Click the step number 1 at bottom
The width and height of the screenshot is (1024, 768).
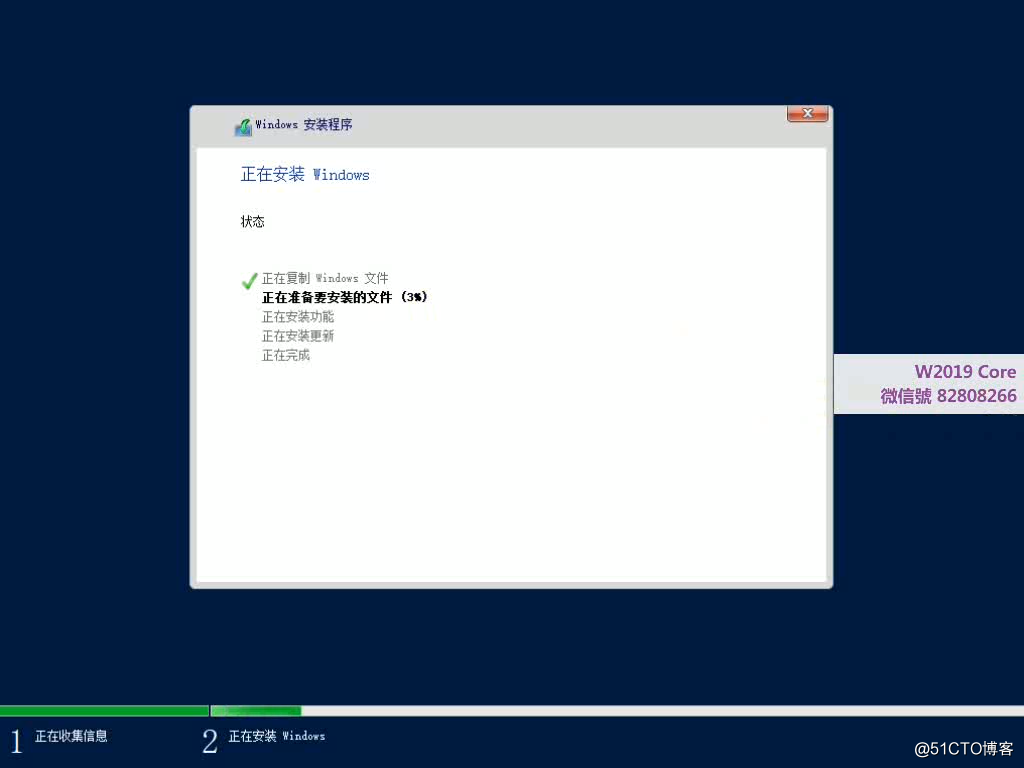coord(16,741)
